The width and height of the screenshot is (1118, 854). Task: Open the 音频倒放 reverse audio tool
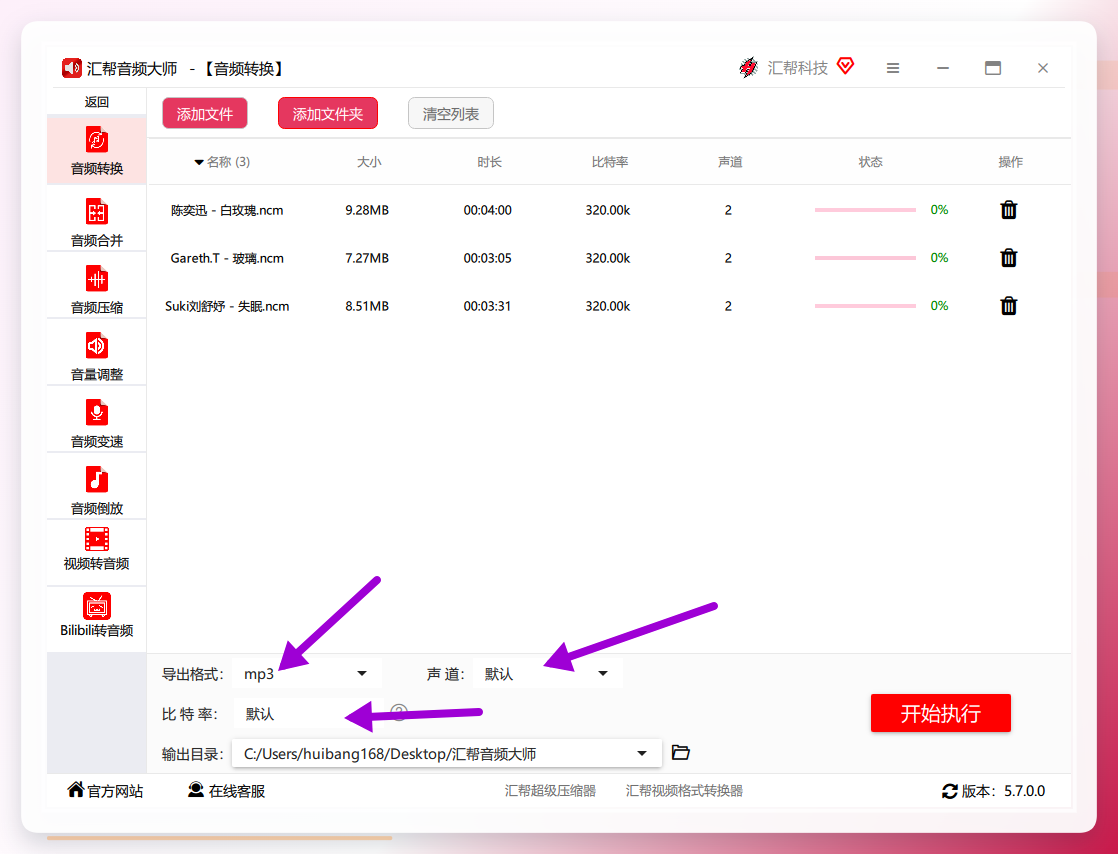coord(97,490)
